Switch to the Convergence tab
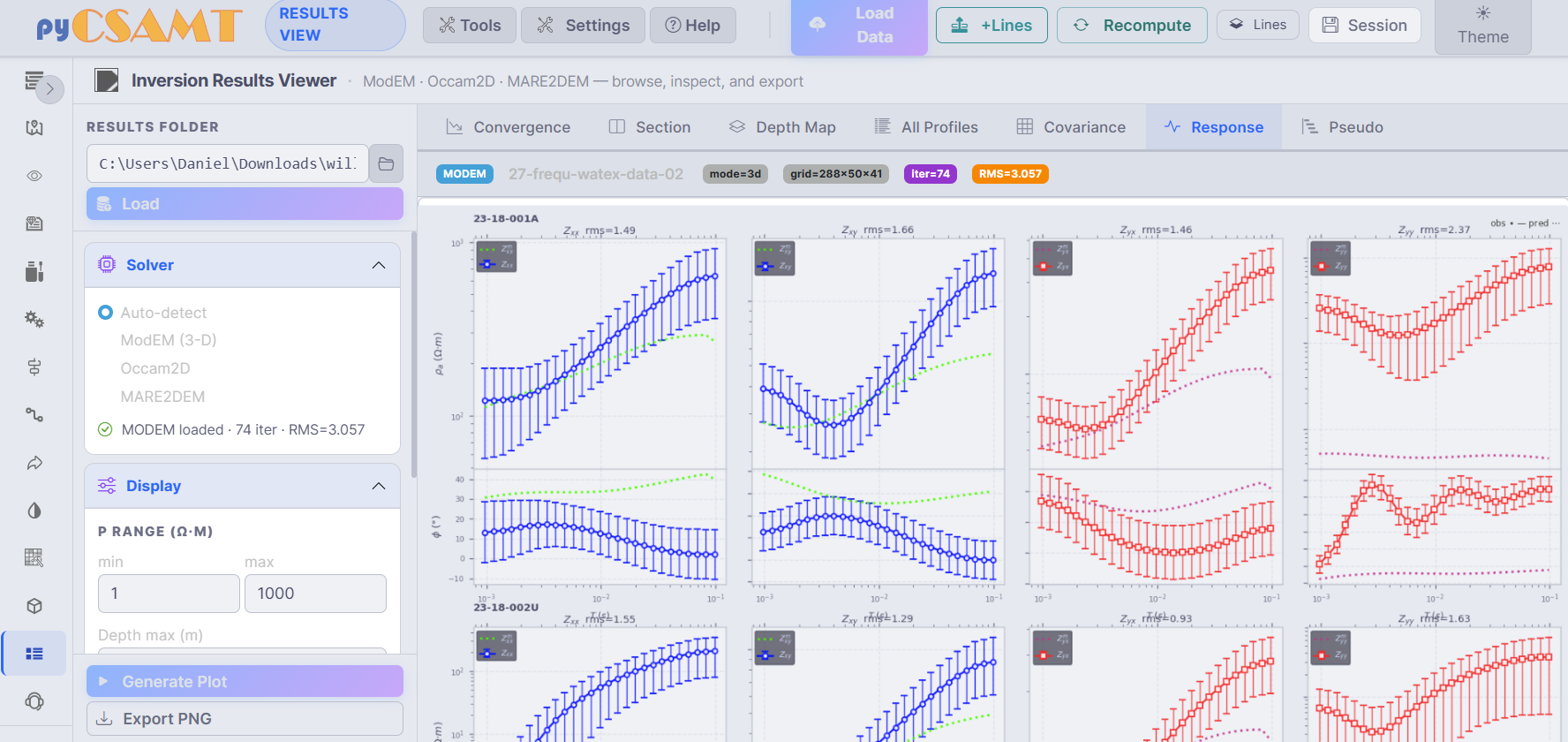 [x=509, y=127]
